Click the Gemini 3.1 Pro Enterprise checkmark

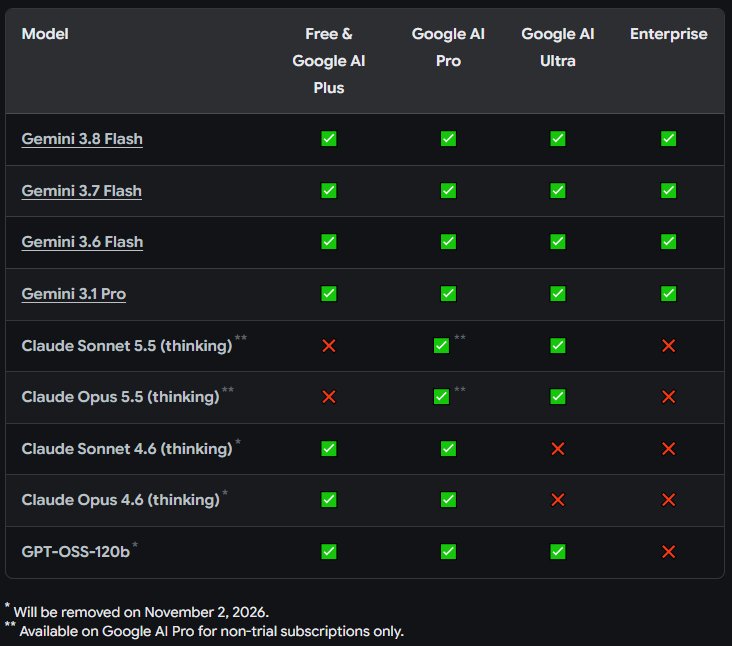click(669, 294)
